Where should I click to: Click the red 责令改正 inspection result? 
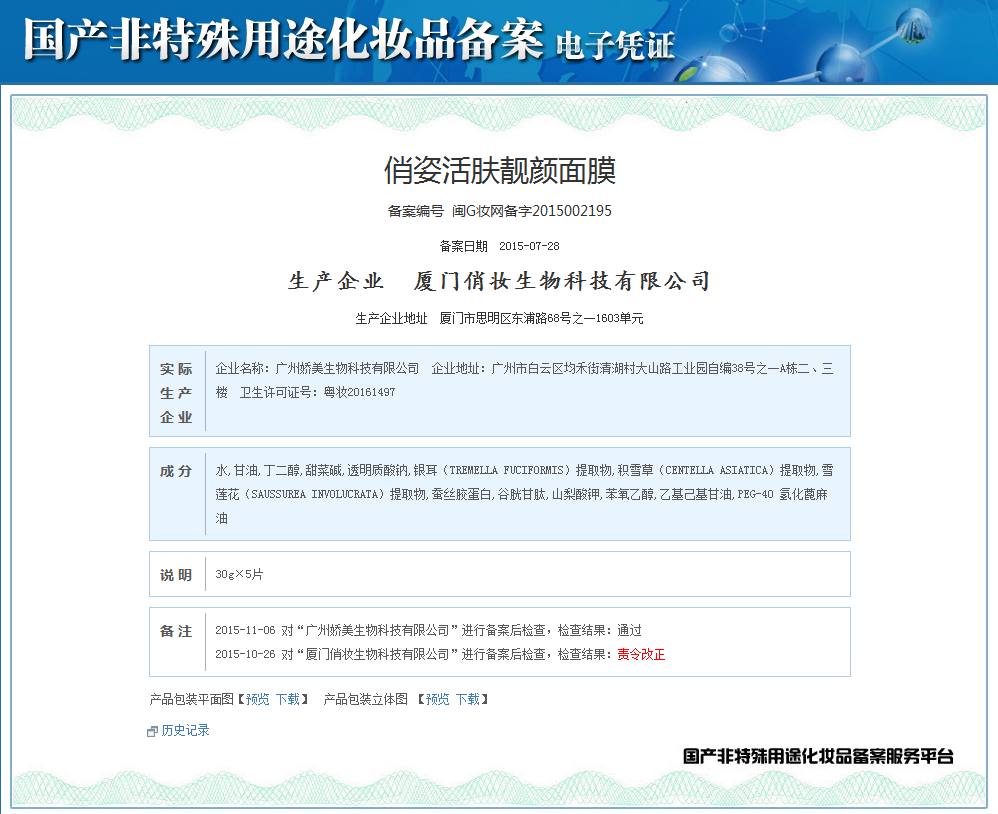pyautogui.click(x=641, y=654)
